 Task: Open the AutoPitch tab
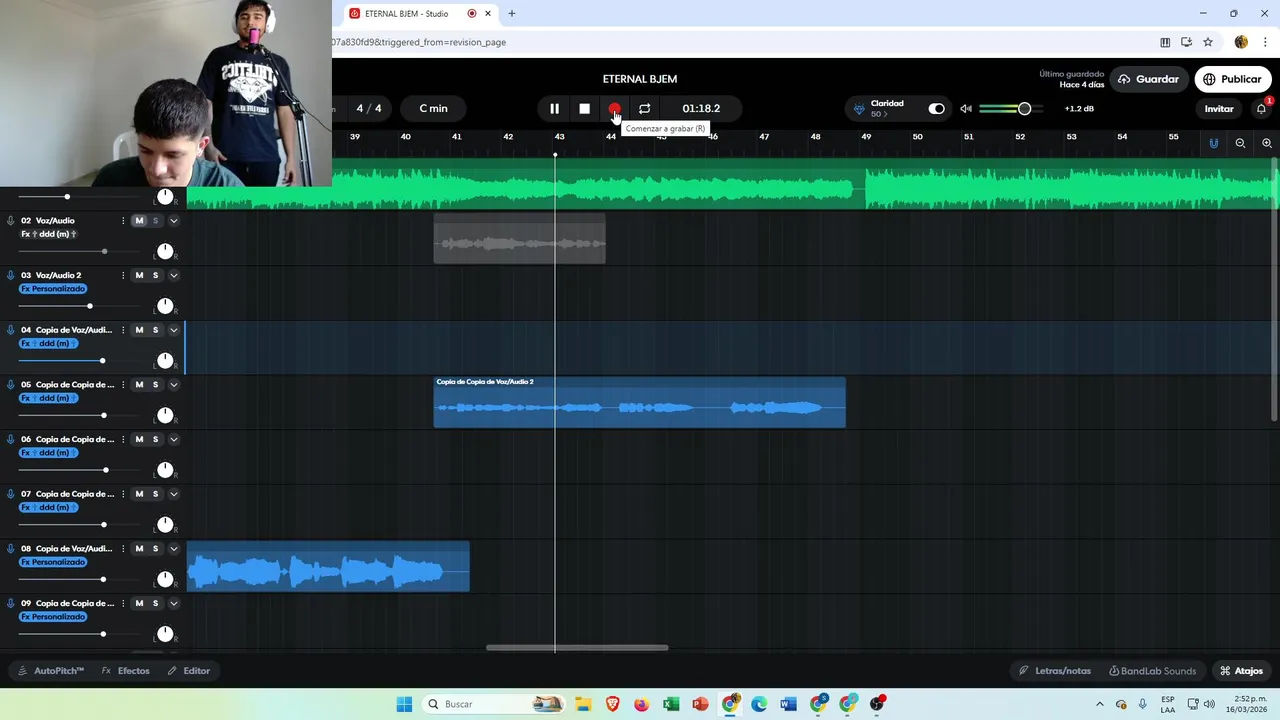[x=51, y=671]
